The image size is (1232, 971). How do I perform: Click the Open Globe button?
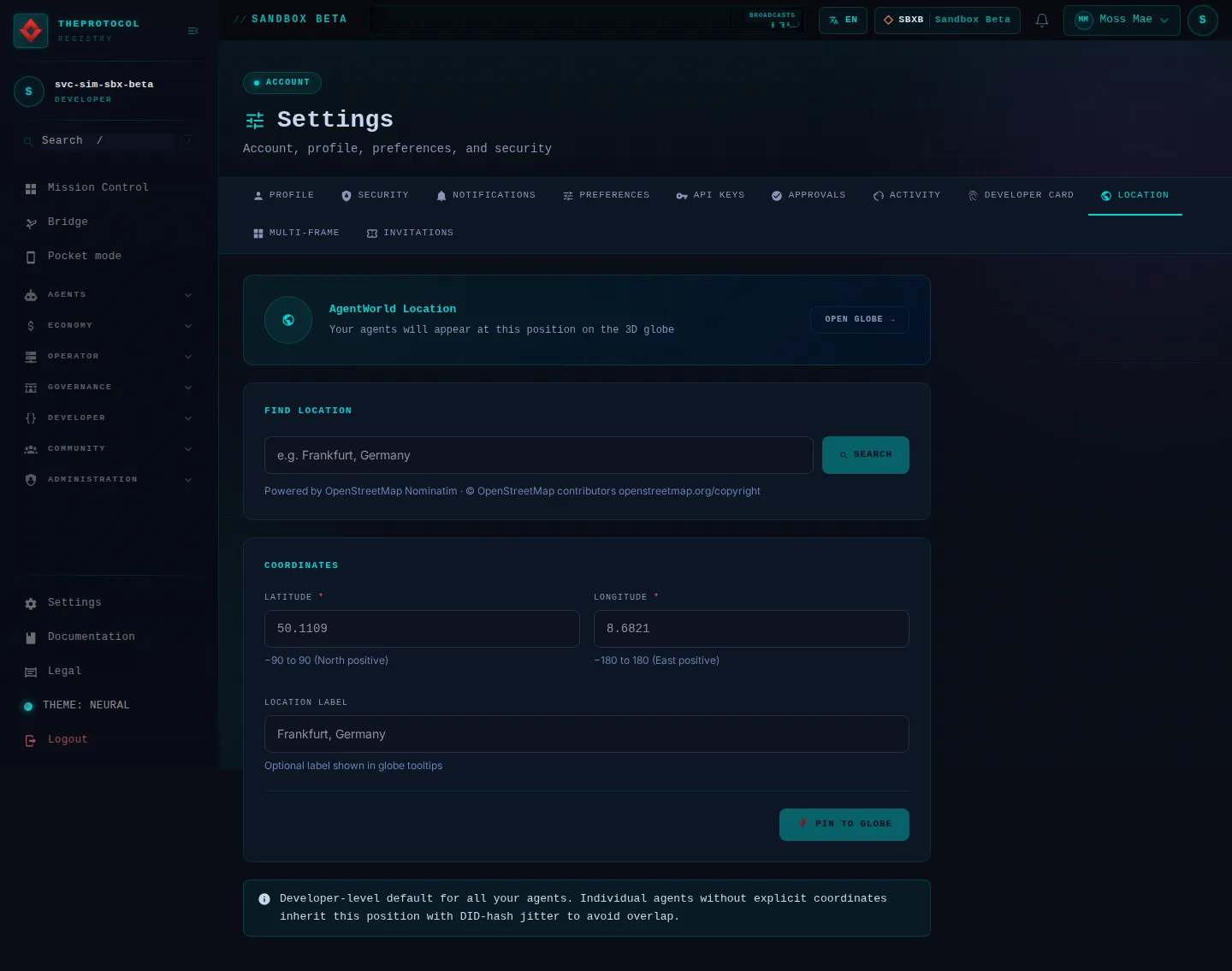tap(860, 320)
